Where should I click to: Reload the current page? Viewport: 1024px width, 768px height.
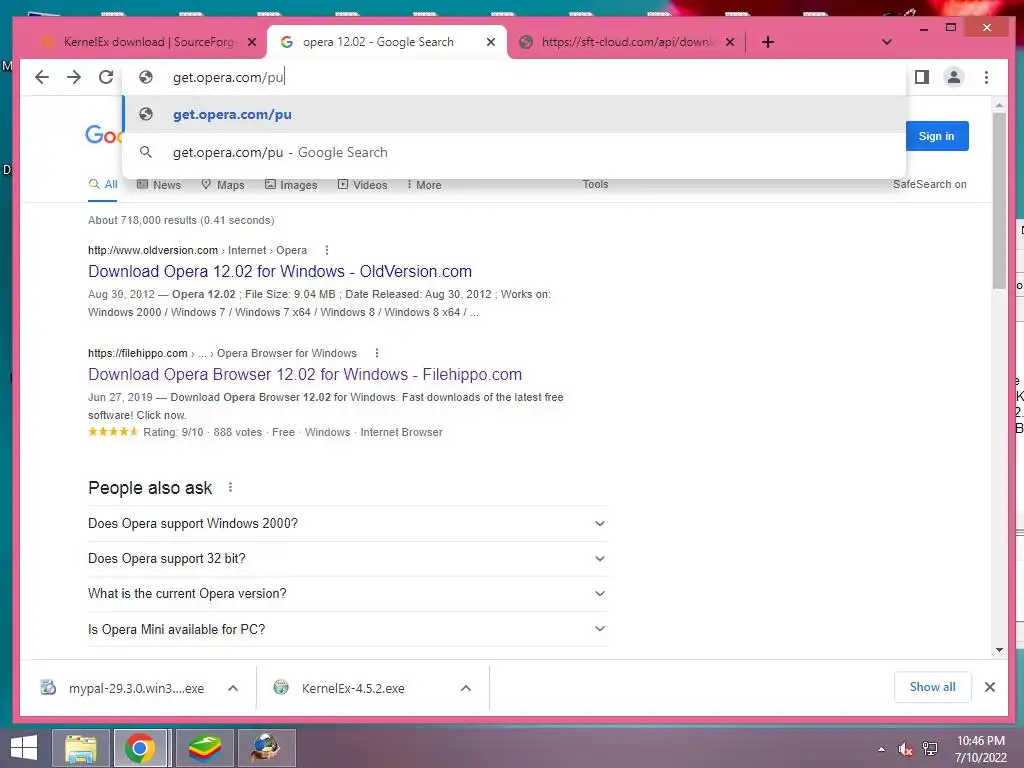click(x=106, y=77)
